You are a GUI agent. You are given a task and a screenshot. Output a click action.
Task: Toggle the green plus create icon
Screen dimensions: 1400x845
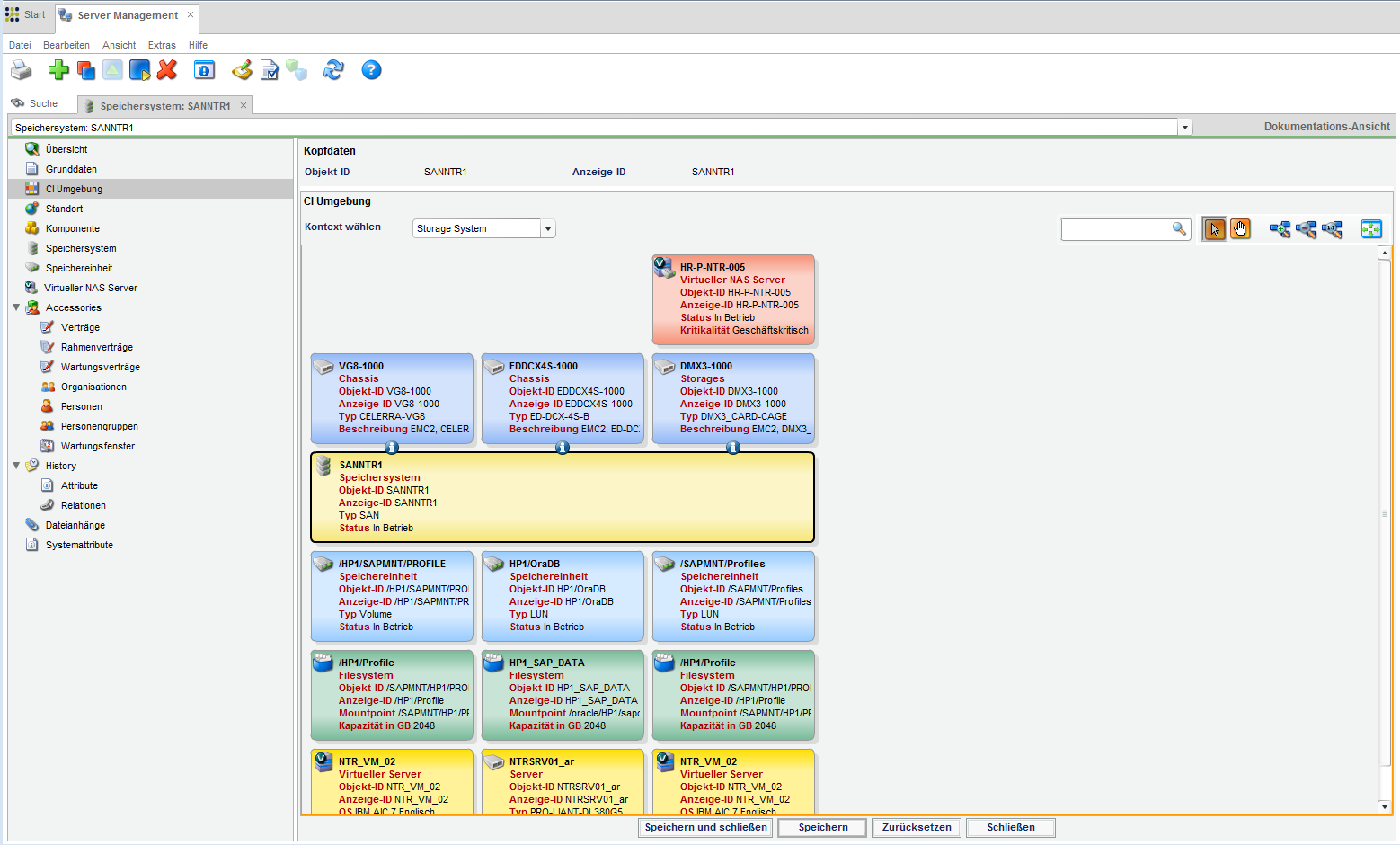[x=58, y=70]
